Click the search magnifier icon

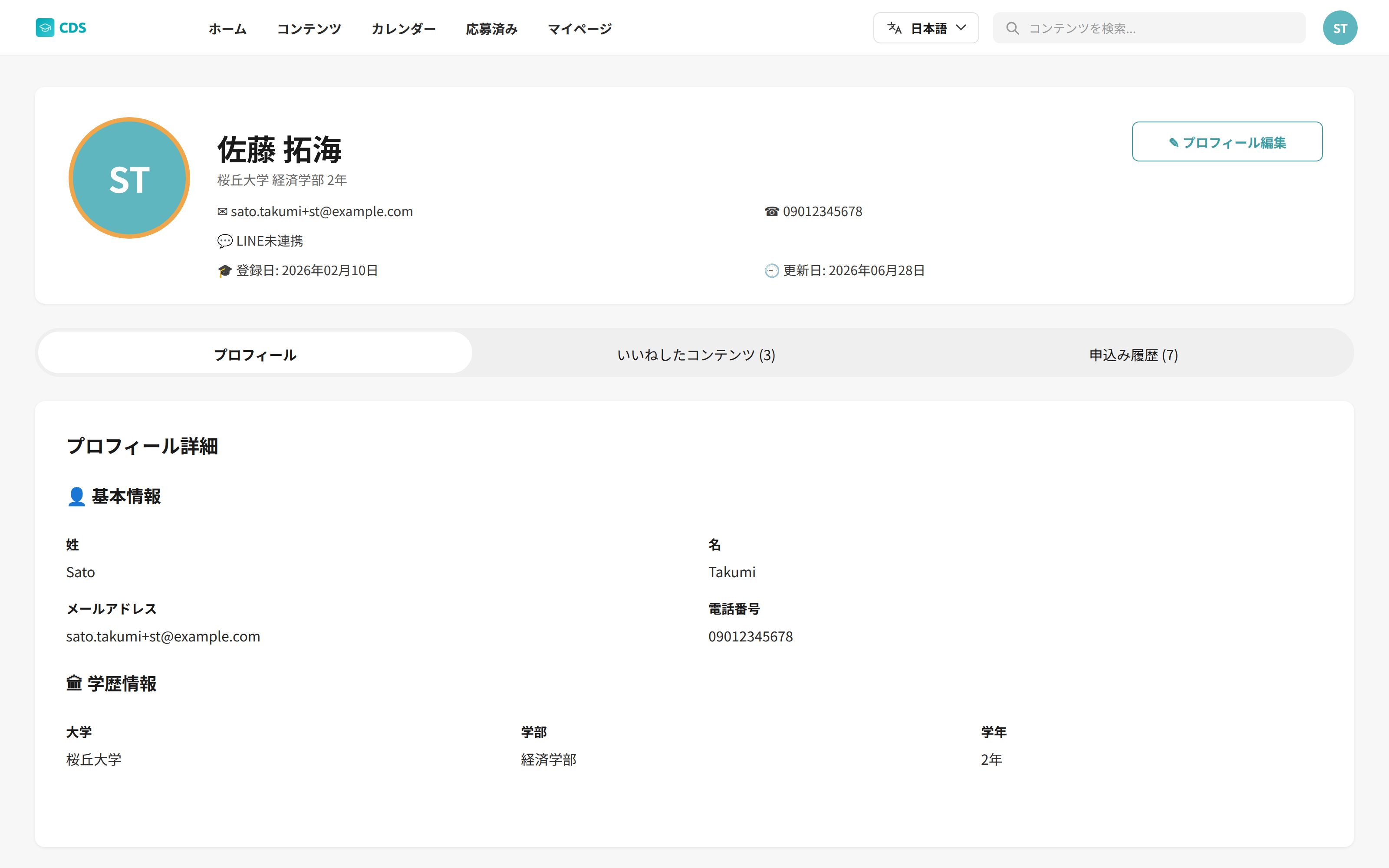tap(1013, 28)
